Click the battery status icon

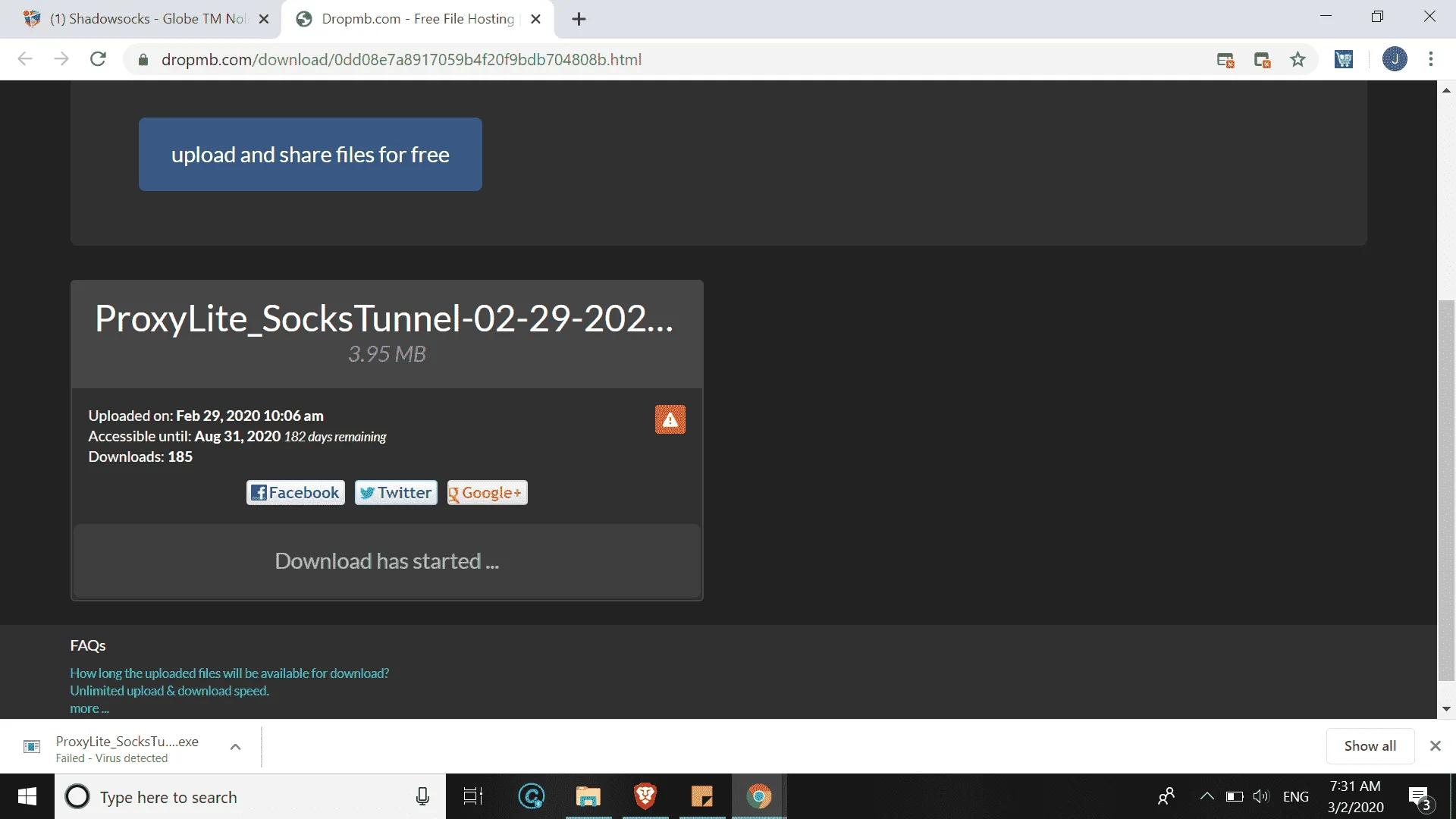(1235, 797)
